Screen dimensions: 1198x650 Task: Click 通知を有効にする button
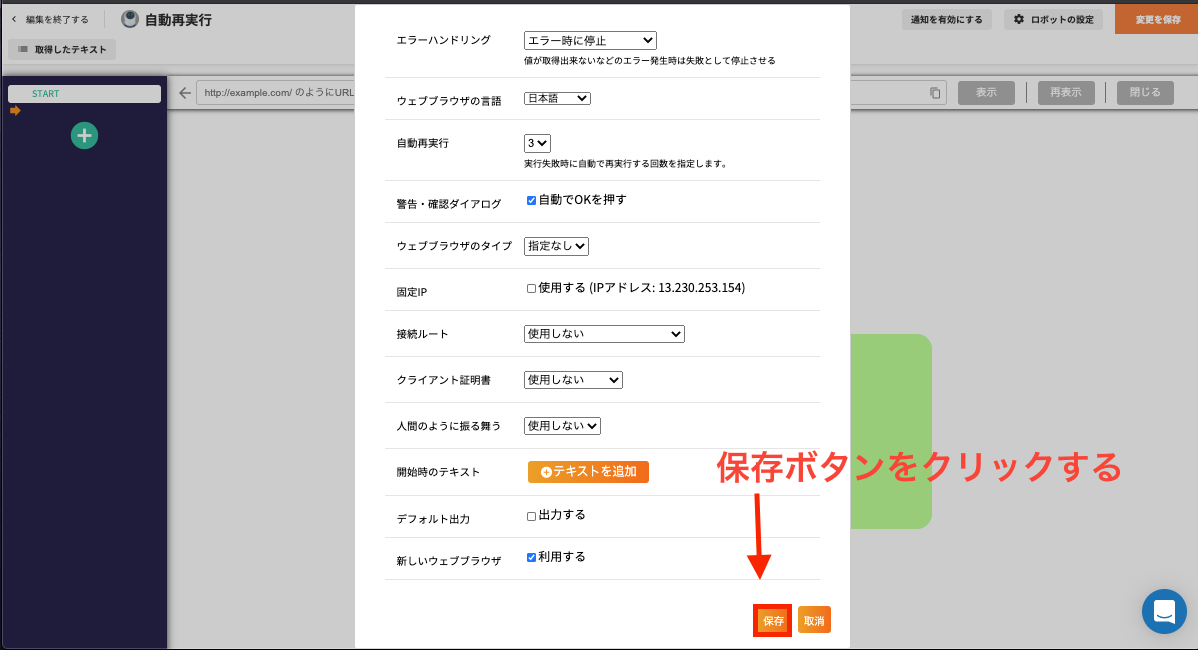(947, 20)
